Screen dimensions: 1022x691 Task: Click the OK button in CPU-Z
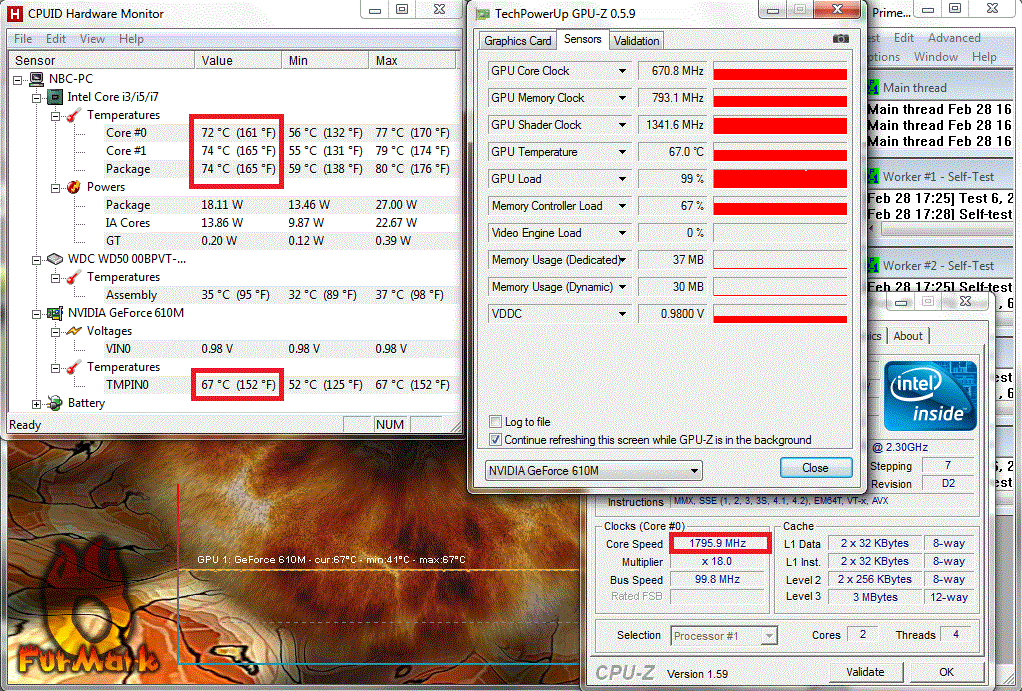[946, 671]
